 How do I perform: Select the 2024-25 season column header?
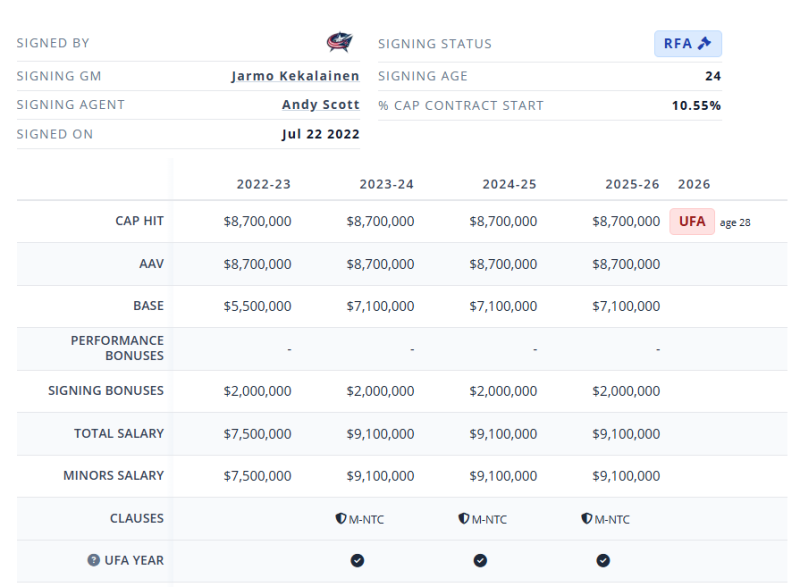[509, 185]
